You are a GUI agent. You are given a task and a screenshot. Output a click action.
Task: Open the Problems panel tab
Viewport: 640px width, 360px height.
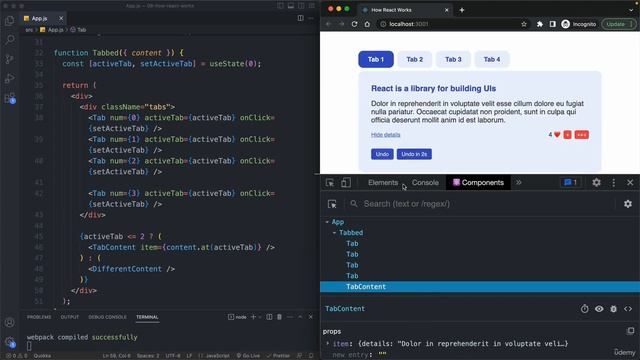pyautogui.click(x=39, y=317)
